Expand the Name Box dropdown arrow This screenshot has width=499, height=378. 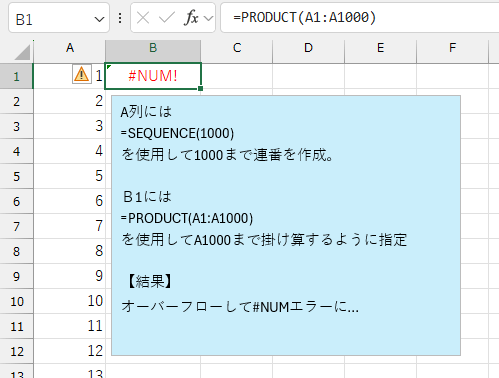pos(99,19)
